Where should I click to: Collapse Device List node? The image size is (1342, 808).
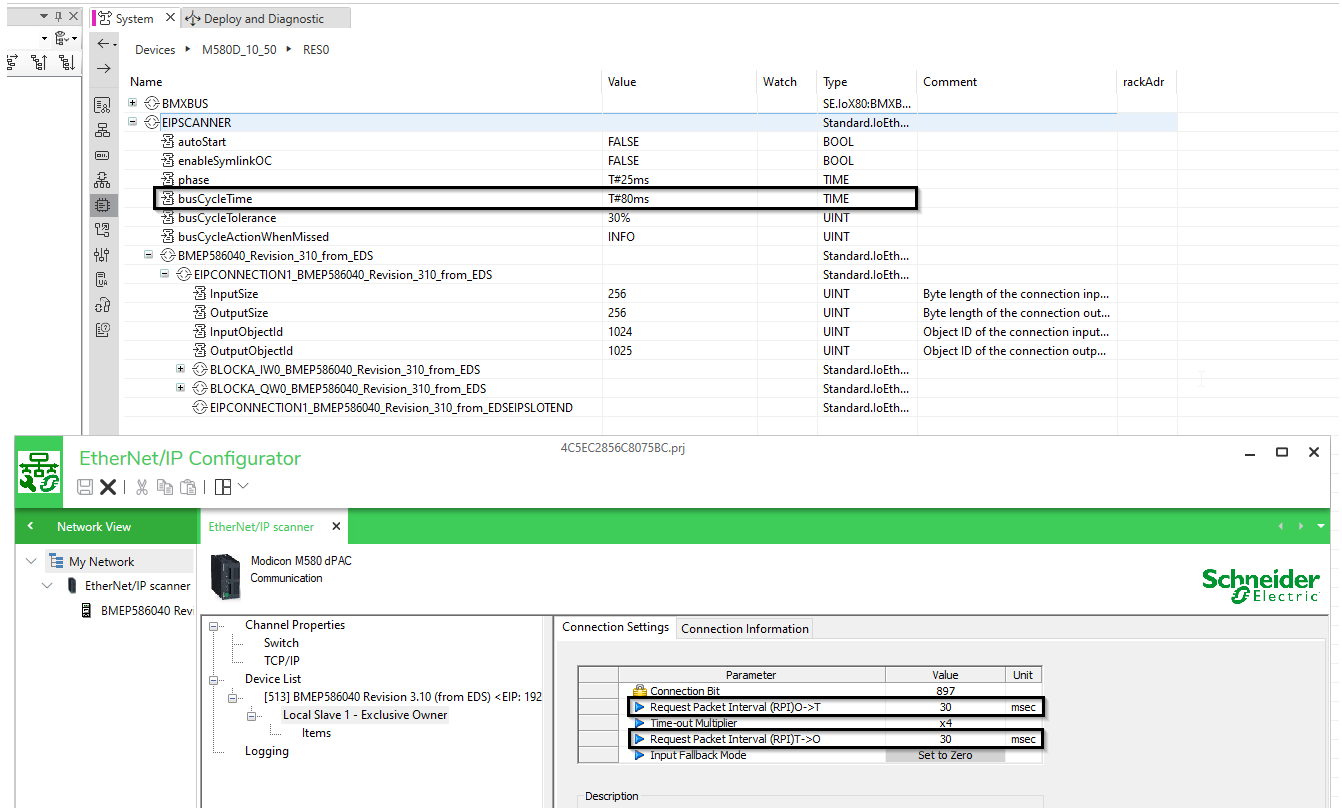click(x=214, y=680)
